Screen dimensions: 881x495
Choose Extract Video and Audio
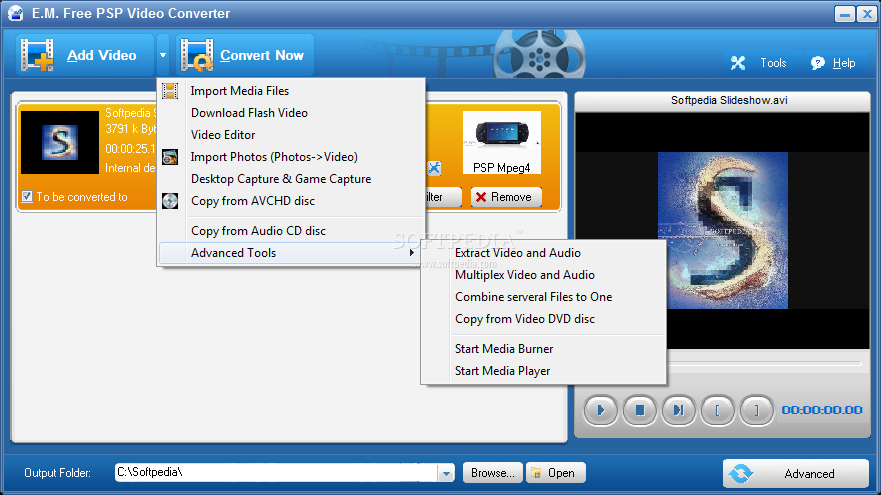(544, 253)
